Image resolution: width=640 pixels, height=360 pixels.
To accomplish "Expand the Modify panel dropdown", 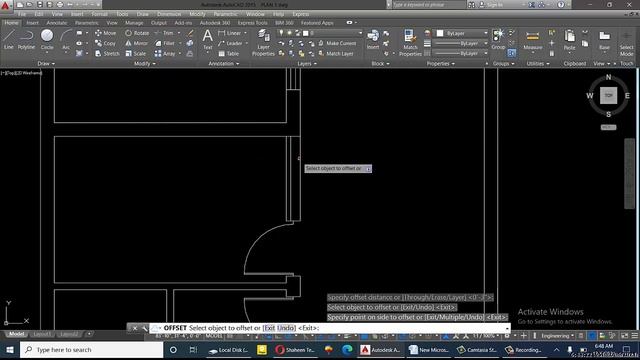I will [144, 64].
